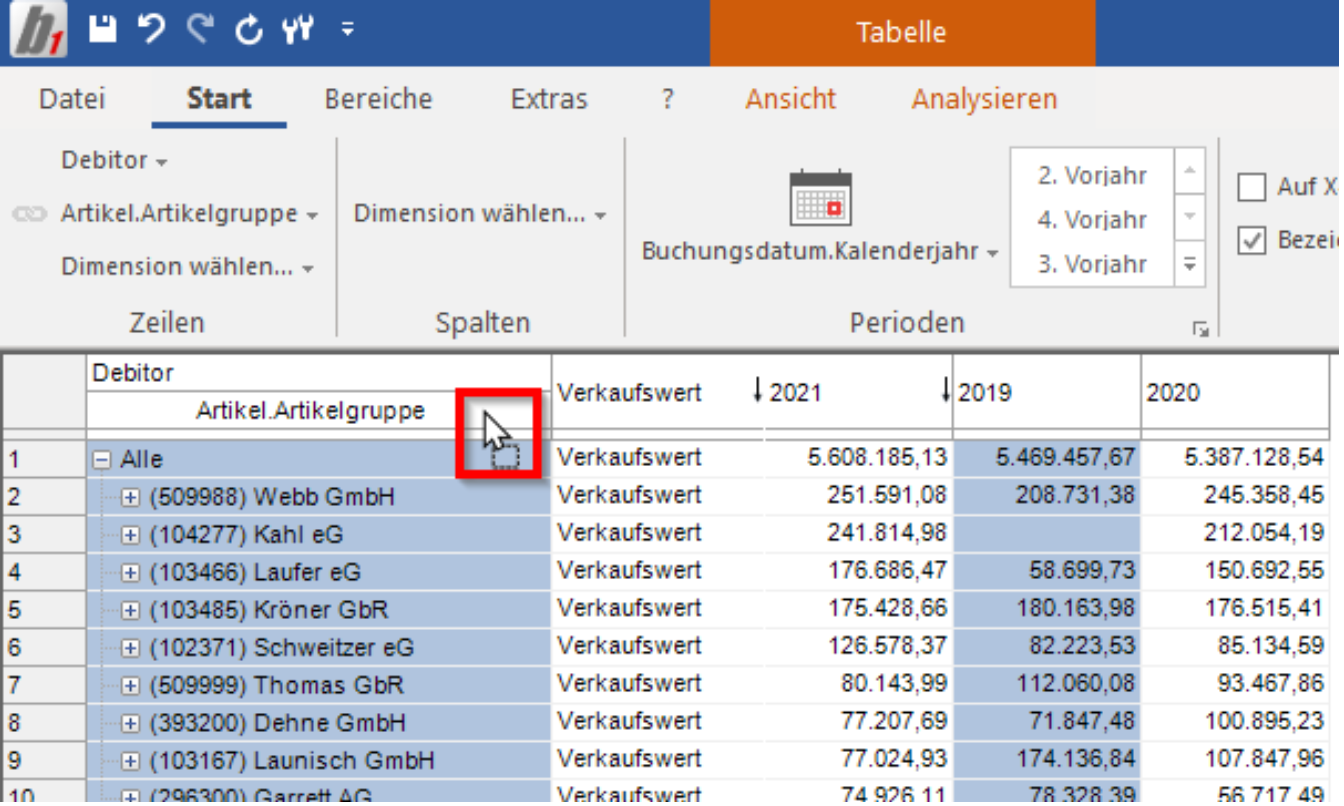Uncheck the 'Bezei...' checkbox

[x=1252, y=241]
